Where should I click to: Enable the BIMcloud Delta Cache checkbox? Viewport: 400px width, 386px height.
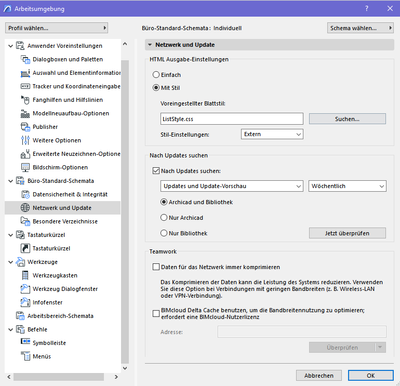point(156,313)
